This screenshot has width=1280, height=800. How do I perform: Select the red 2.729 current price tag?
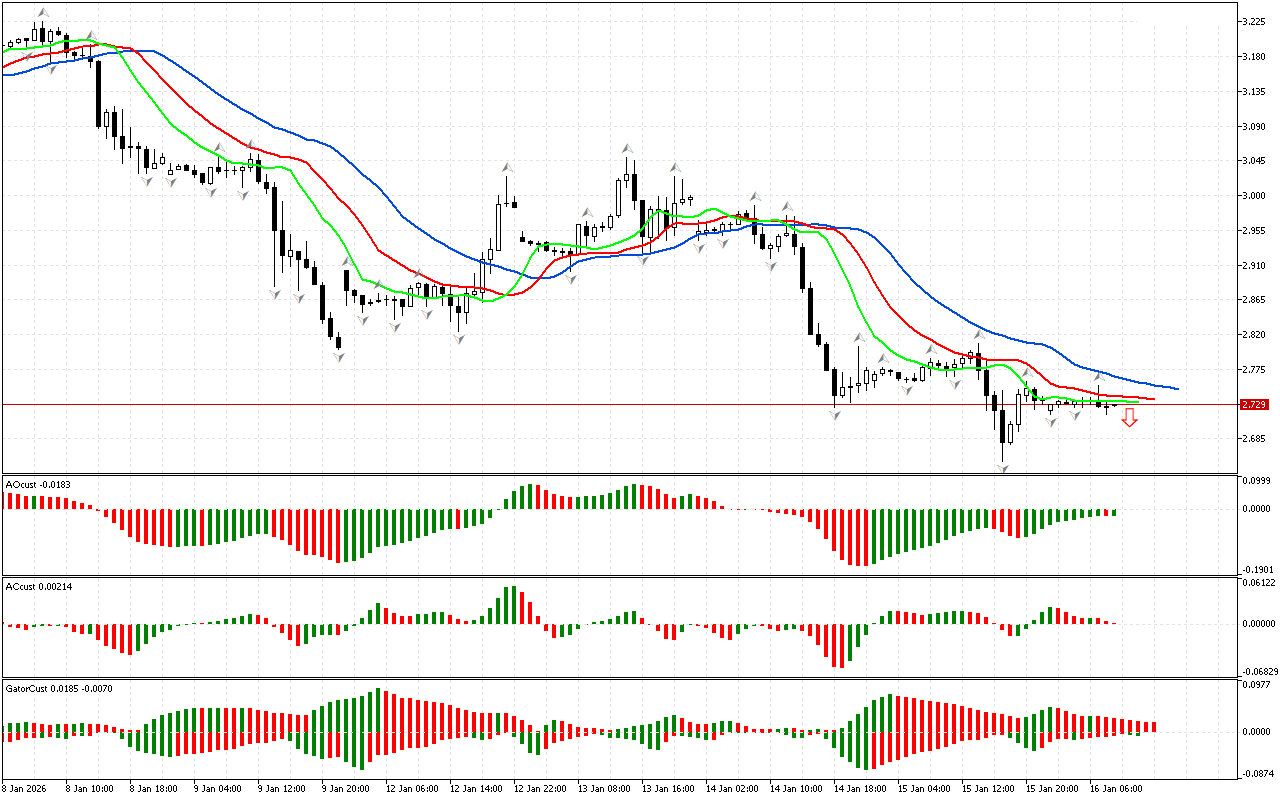click(1253, 405)
